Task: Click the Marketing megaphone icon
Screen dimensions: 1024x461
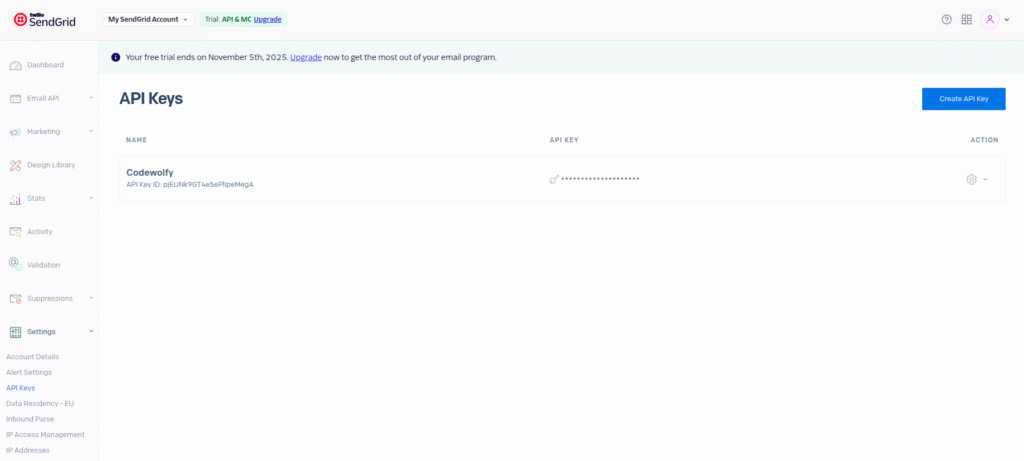Action: pyautogui.click(x=16, y=132)
